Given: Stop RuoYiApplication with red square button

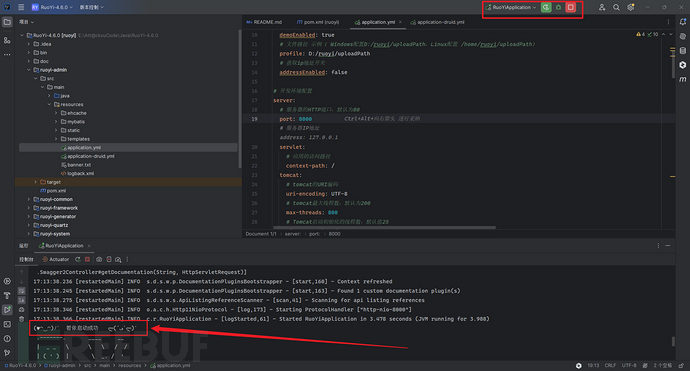Looking at the screenshot, I should 570,7.
